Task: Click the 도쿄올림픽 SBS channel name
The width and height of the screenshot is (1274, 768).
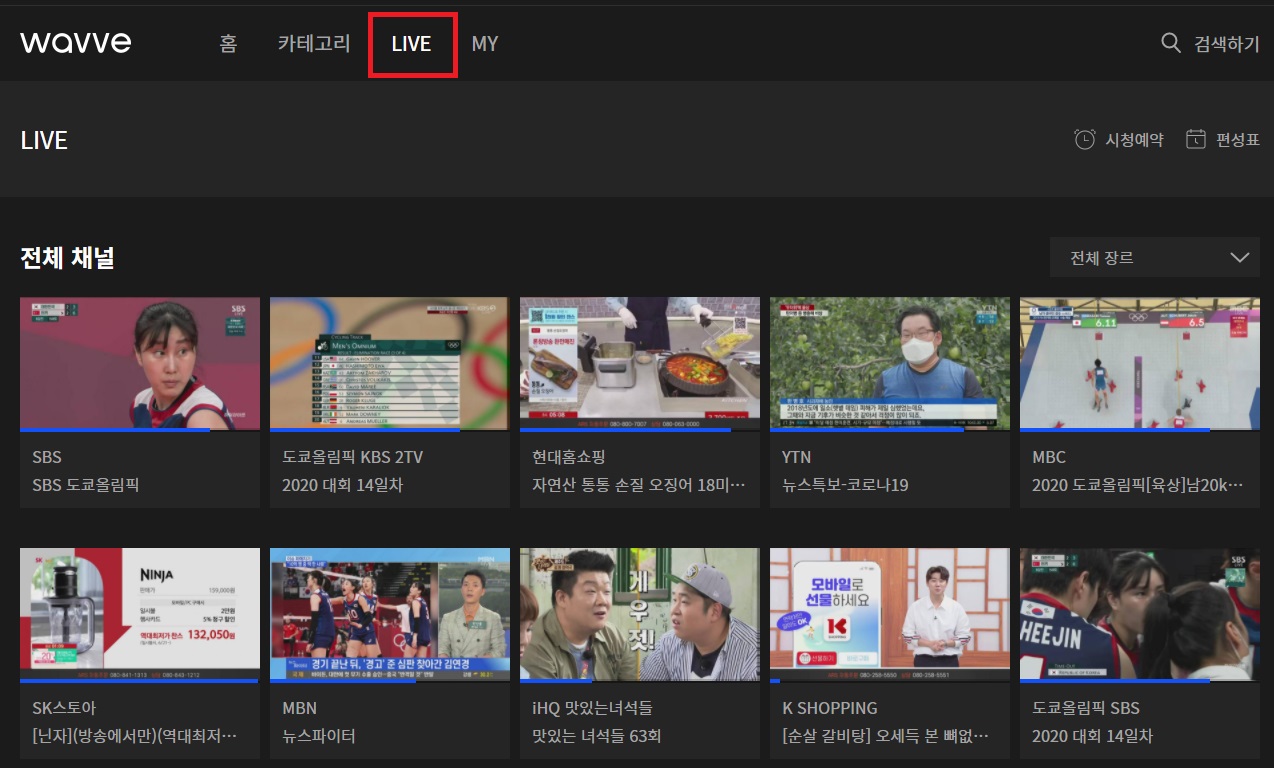Action: pos(1086,708)
